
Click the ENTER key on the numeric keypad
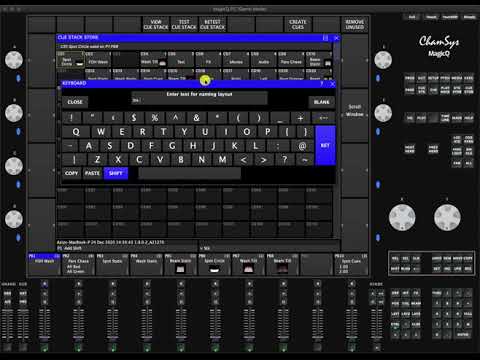coord(463,334)
